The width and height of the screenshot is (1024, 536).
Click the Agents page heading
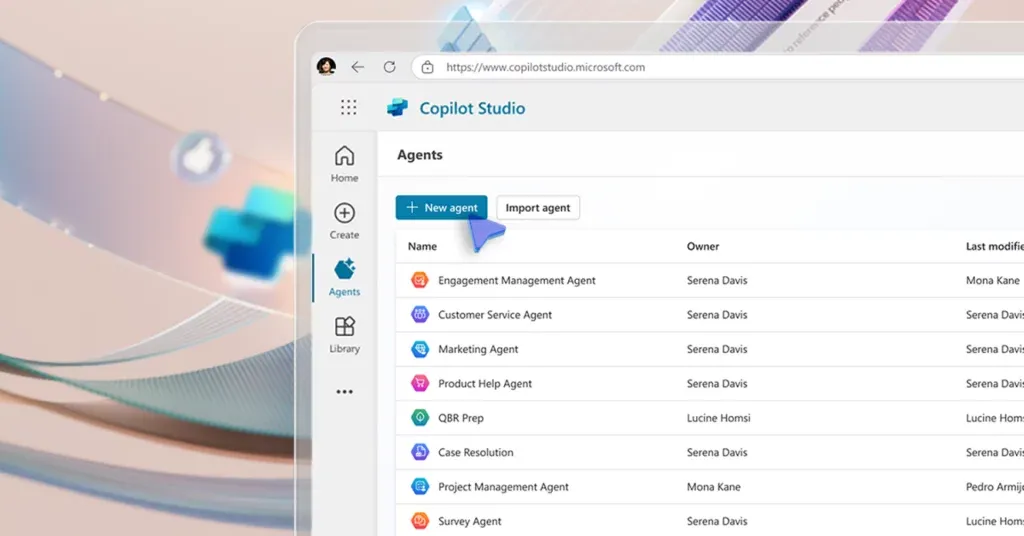tap(420, 155)
